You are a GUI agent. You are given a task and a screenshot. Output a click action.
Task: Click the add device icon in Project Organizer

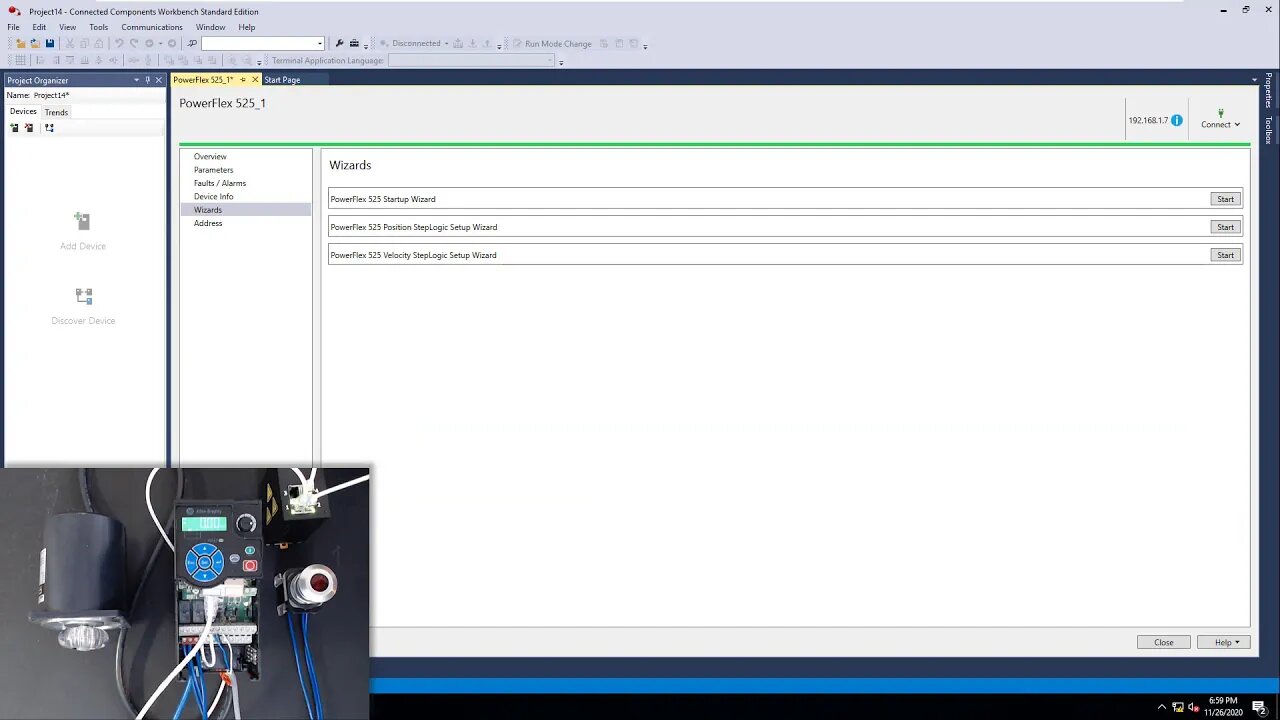point(14,128)
